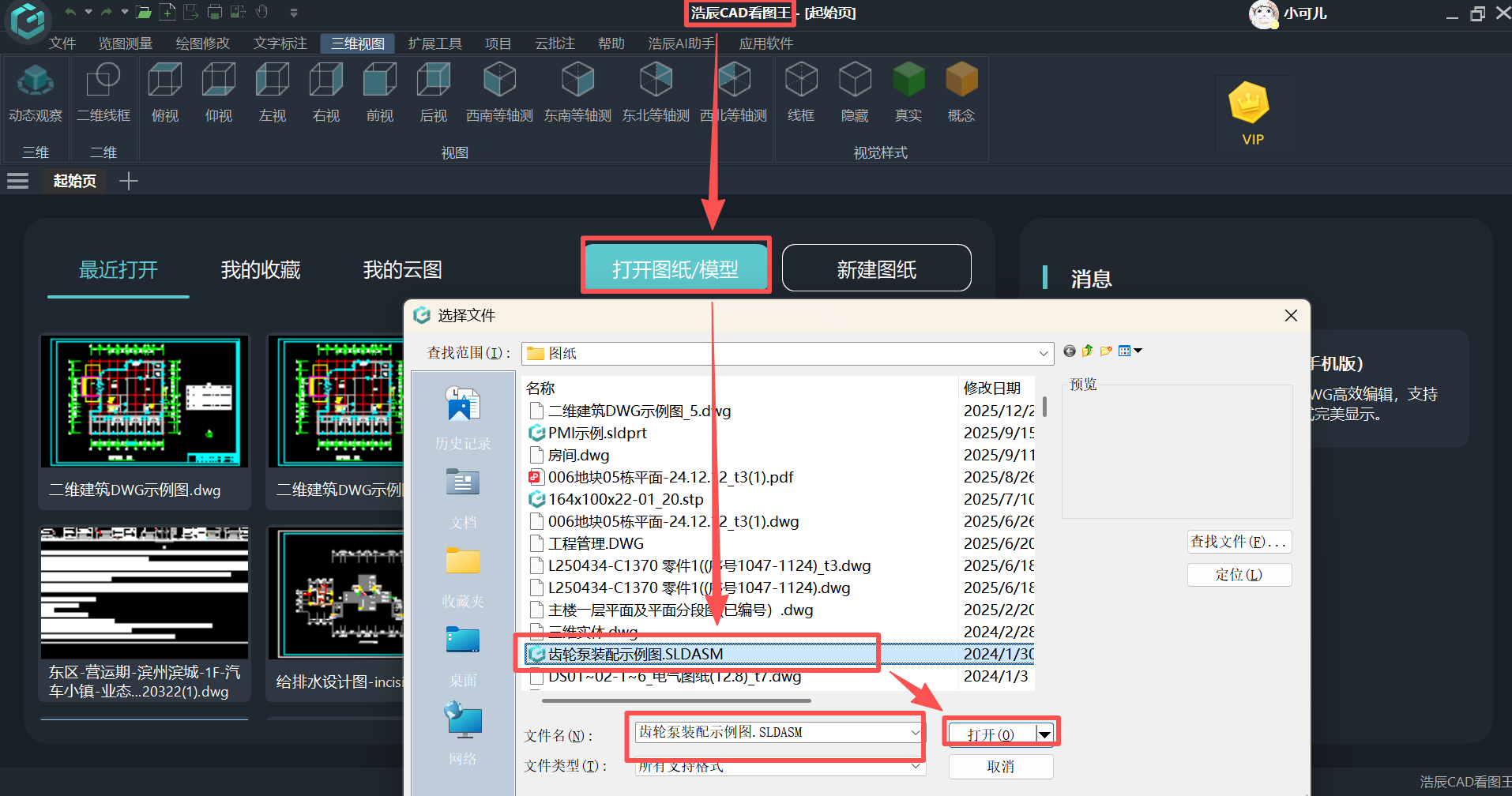Select file 工程管理.DWG in list
The height and width of the screenshot is (796, 1512).
tap(586, 543)
